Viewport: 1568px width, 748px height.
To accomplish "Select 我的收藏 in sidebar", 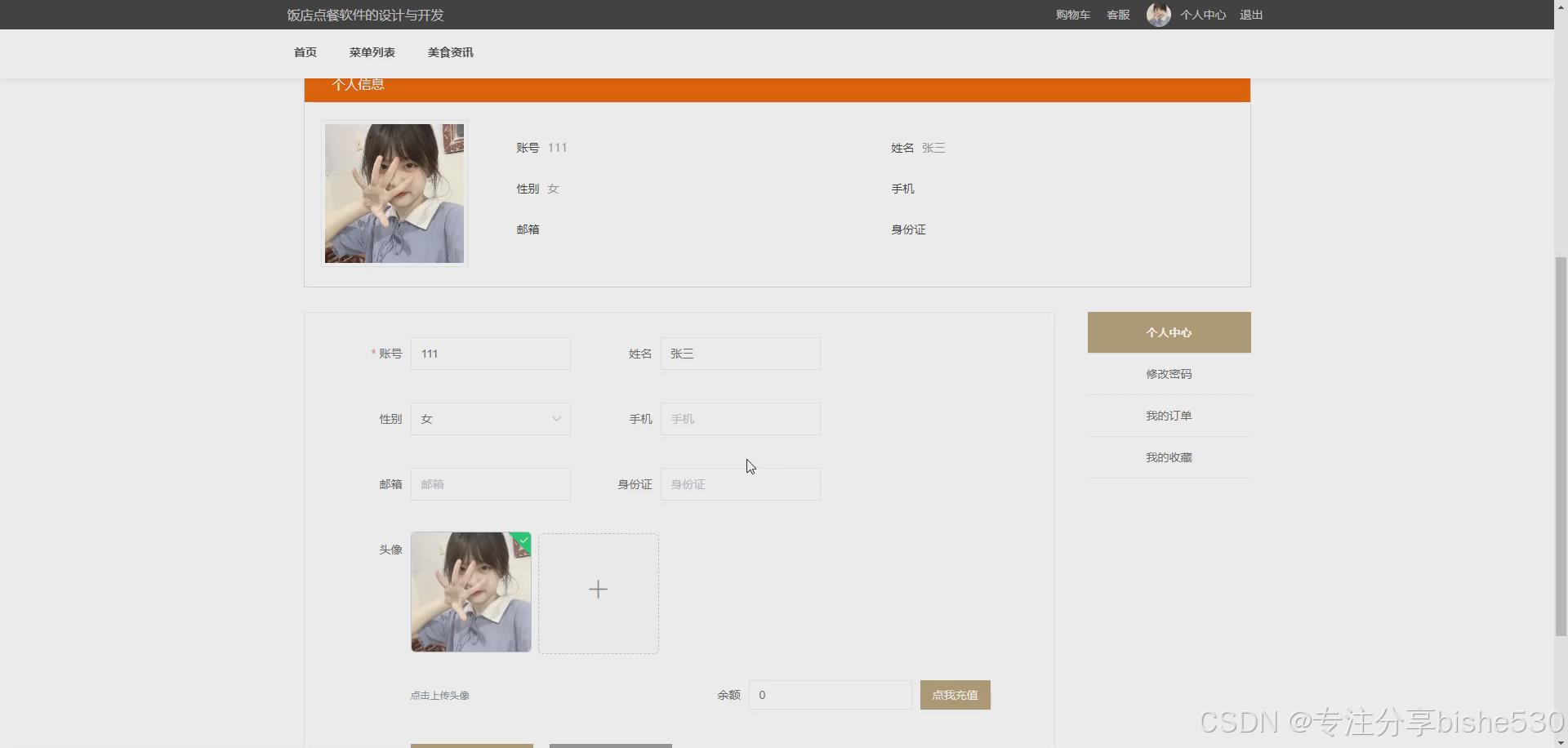I will pyautogui.click(x=1169, y=457).
